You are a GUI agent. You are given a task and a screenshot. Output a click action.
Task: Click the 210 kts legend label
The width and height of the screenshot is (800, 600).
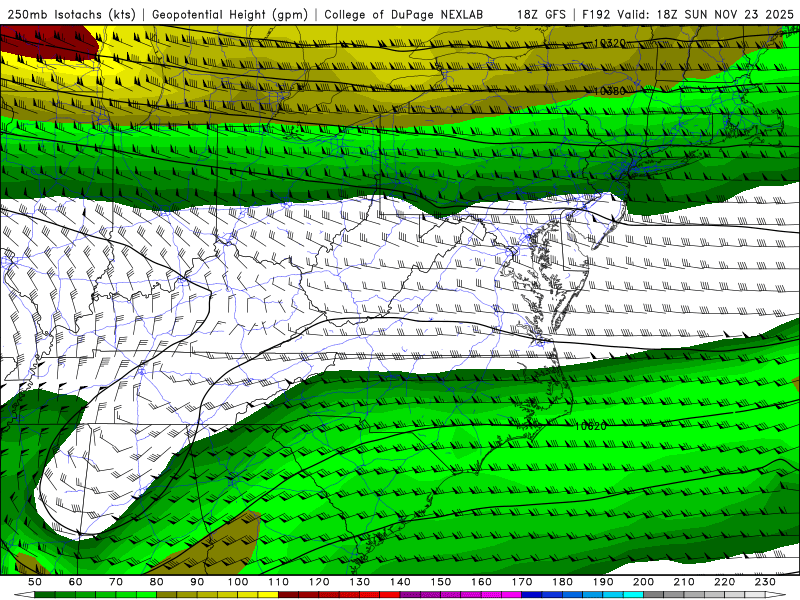click(x=684, y=582)
